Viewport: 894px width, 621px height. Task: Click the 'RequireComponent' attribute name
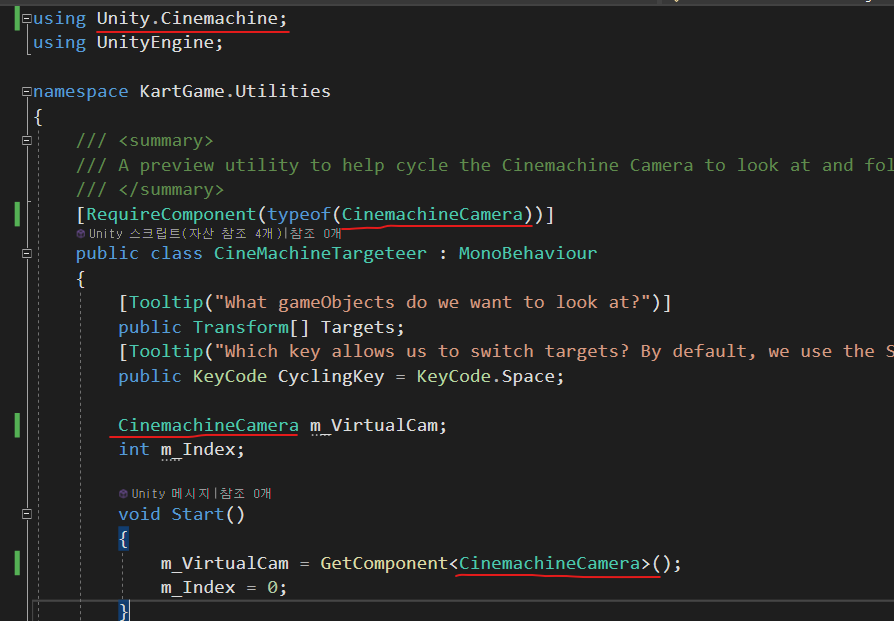click(171, 214)
